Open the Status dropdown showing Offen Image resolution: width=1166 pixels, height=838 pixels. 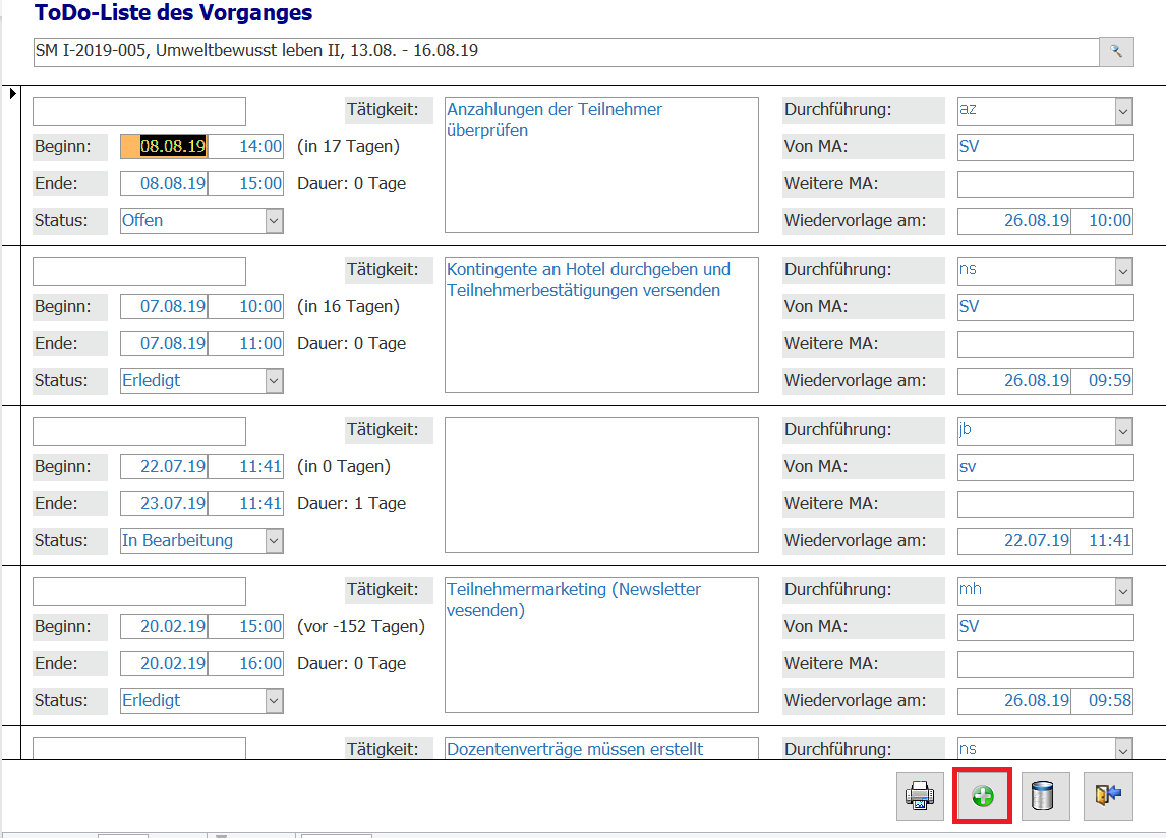point(274,221)
